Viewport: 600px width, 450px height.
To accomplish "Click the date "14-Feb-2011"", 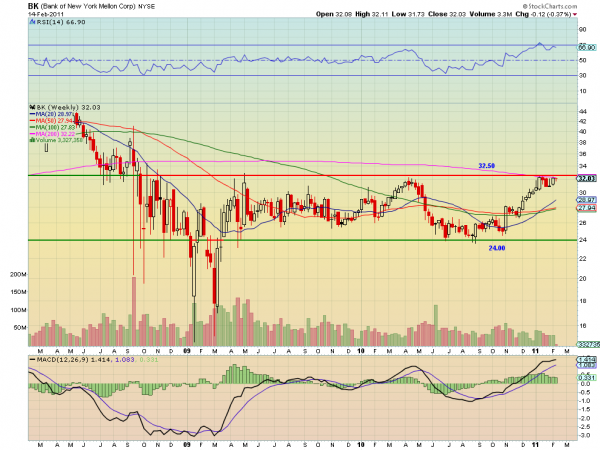I will 46,14.
